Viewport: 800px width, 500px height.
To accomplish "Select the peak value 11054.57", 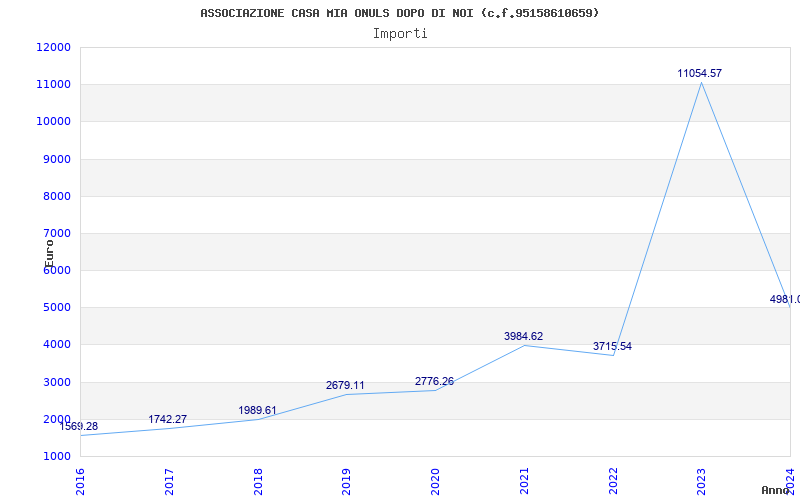I will pyautogui.click(x=699, y=73).
